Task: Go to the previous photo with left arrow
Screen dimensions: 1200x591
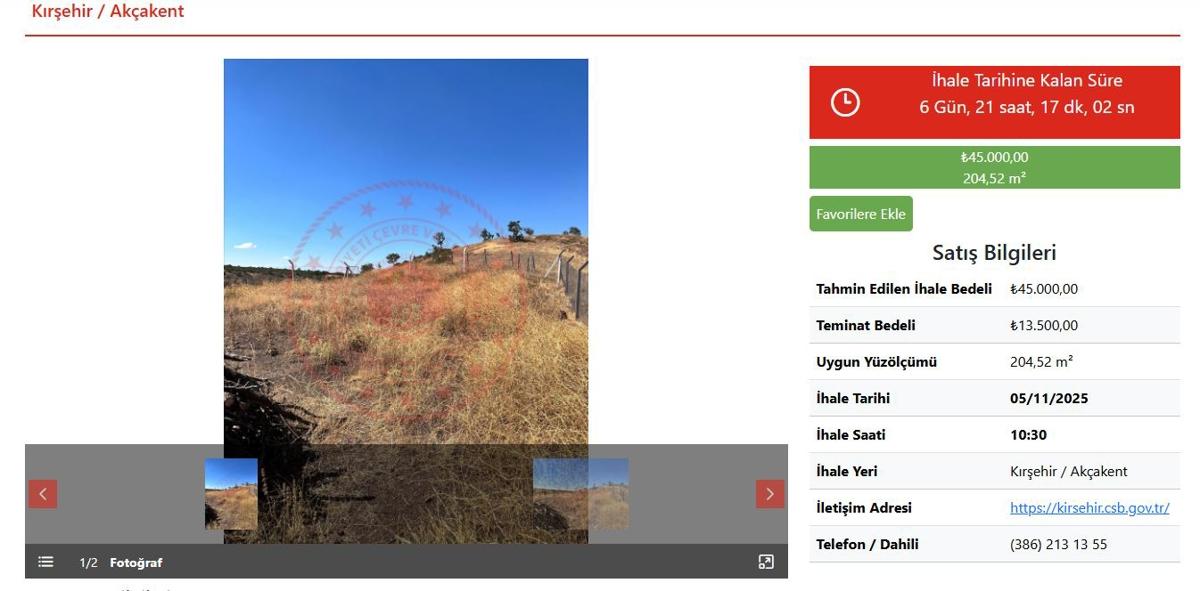Action: pyautogui.click(x=42, y=494)
